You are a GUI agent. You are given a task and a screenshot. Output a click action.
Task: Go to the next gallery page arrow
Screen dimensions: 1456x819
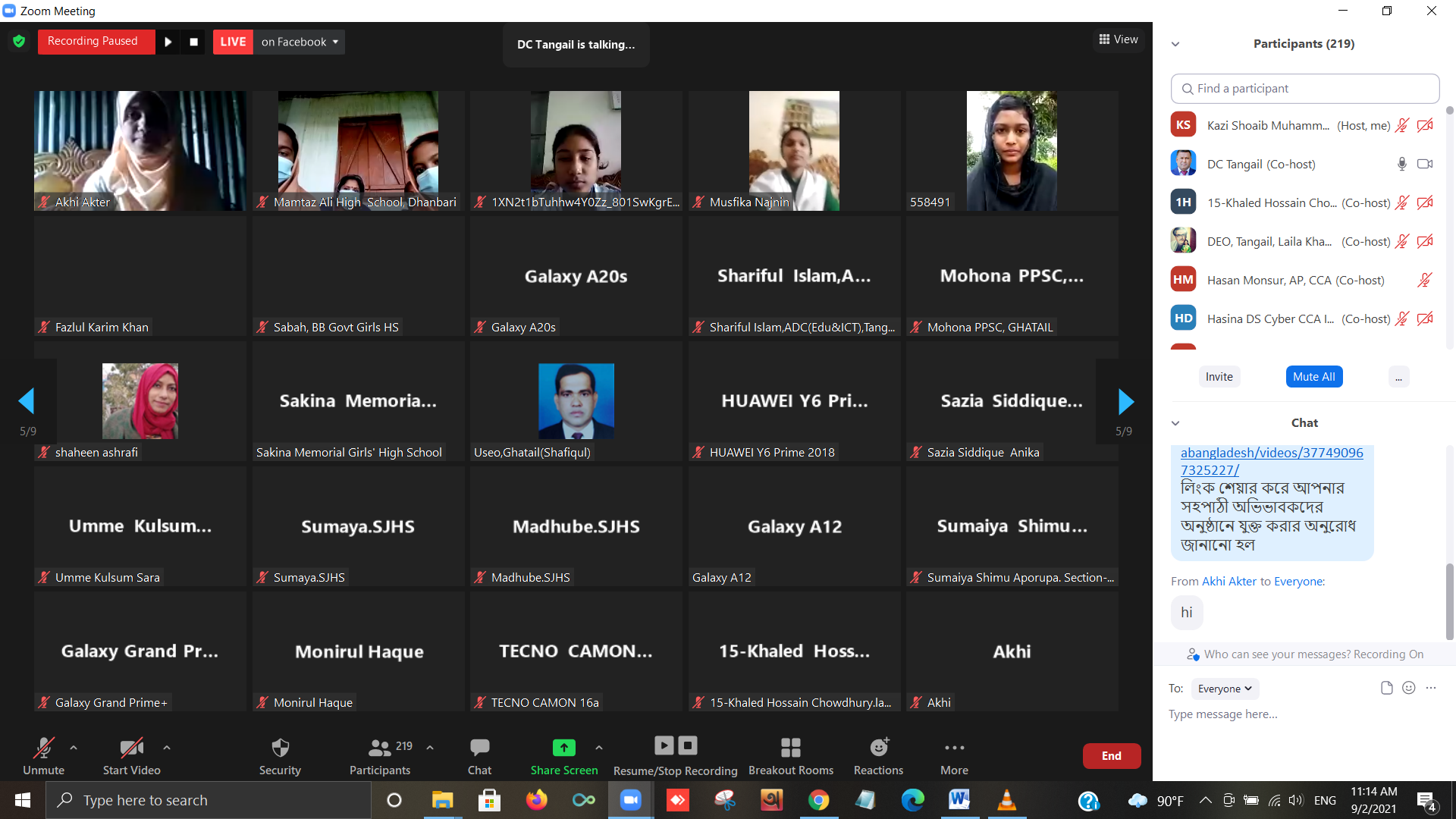click(1126, 400)
